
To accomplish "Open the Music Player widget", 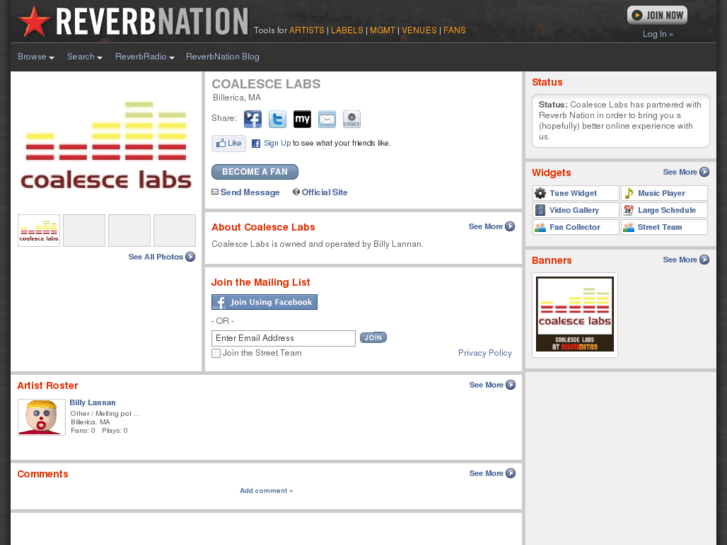I will pos(664,193).
